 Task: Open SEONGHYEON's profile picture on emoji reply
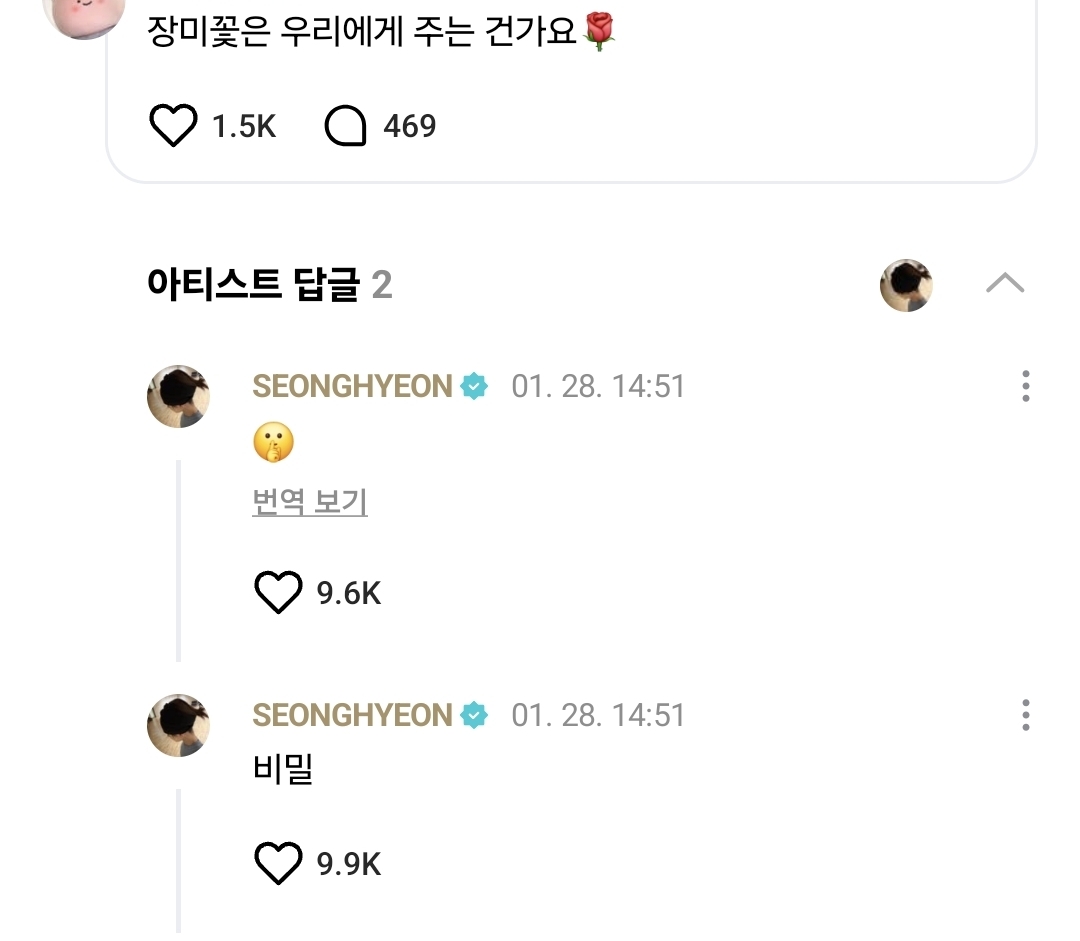[x=178, y=396]
